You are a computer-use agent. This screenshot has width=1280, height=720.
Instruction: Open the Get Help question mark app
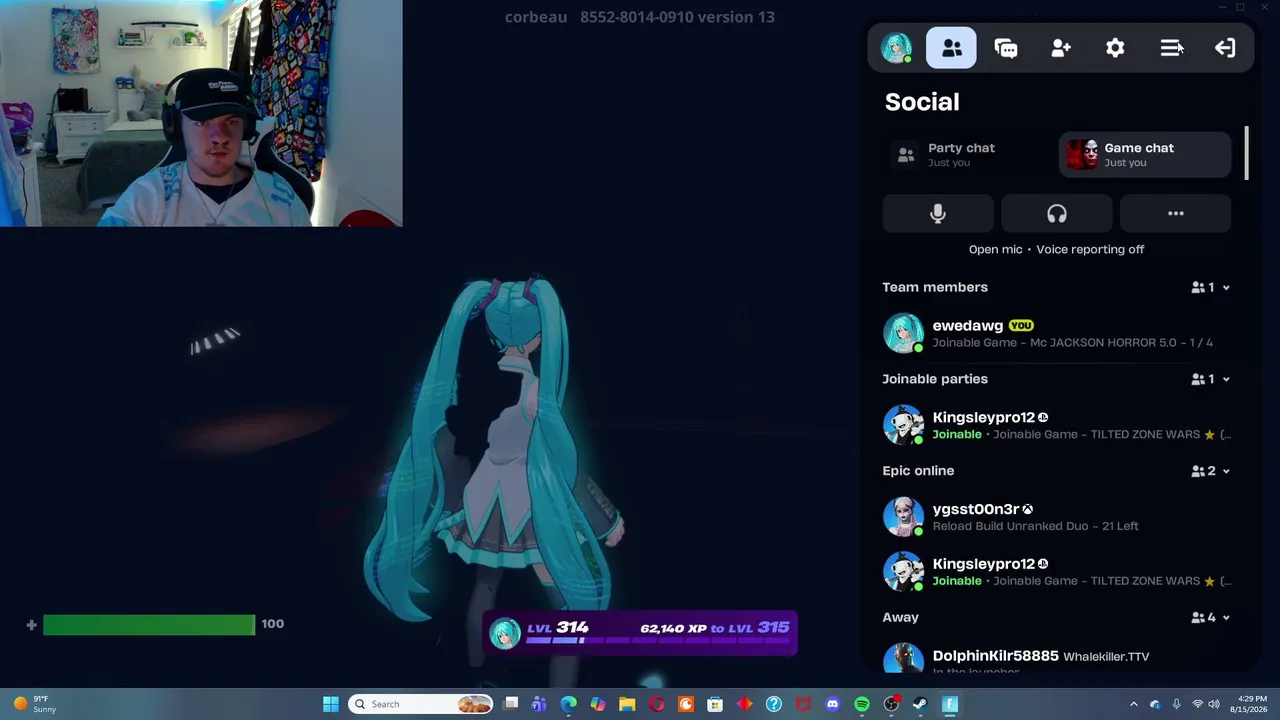point(774,704)
